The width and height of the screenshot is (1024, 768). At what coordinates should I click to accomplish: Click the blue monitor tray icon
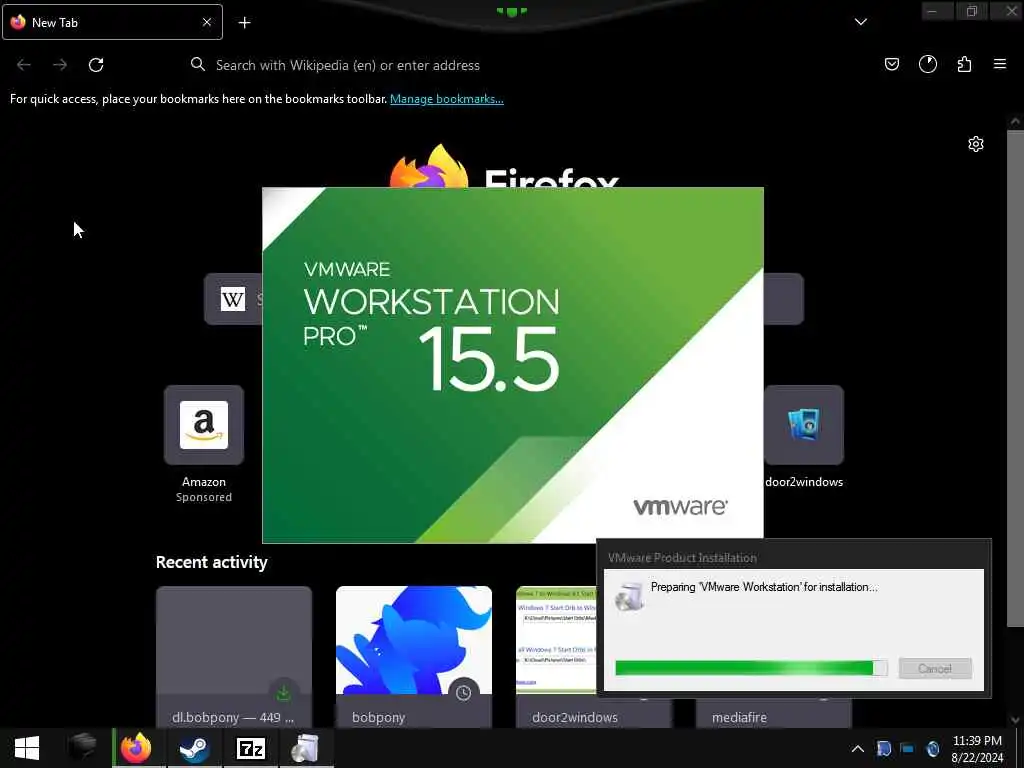coord(907,748)
